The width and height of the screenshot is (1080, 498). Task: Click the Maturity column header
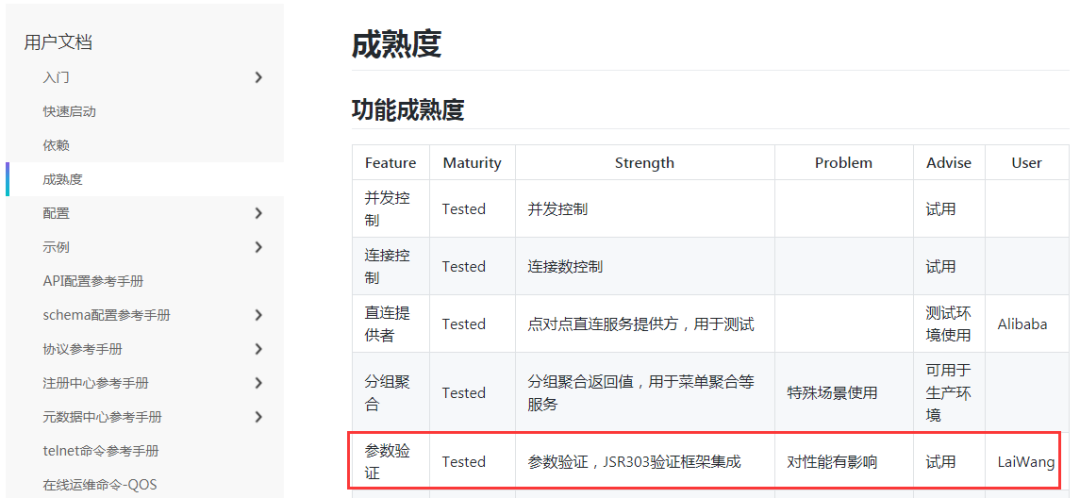click(x=472, y=163)
